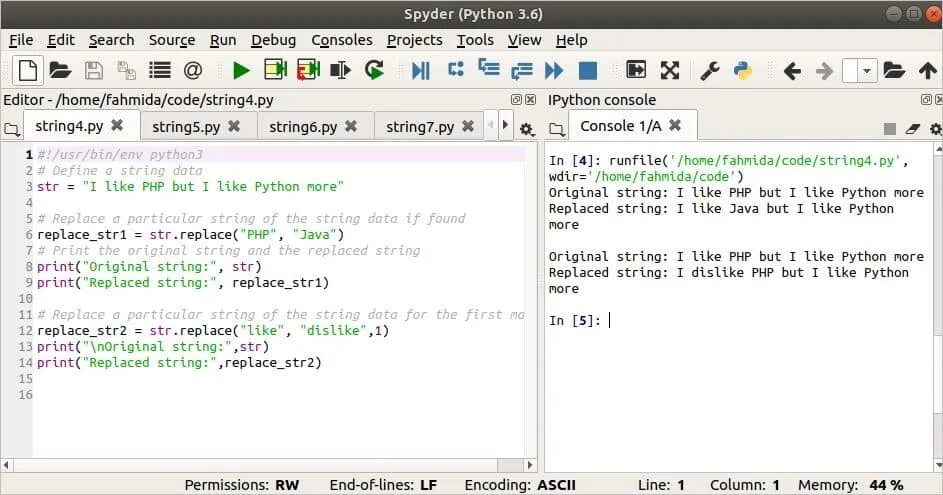Run the current cell icon
The height and width of the screenshot is (495, 943).
(275, 70)
